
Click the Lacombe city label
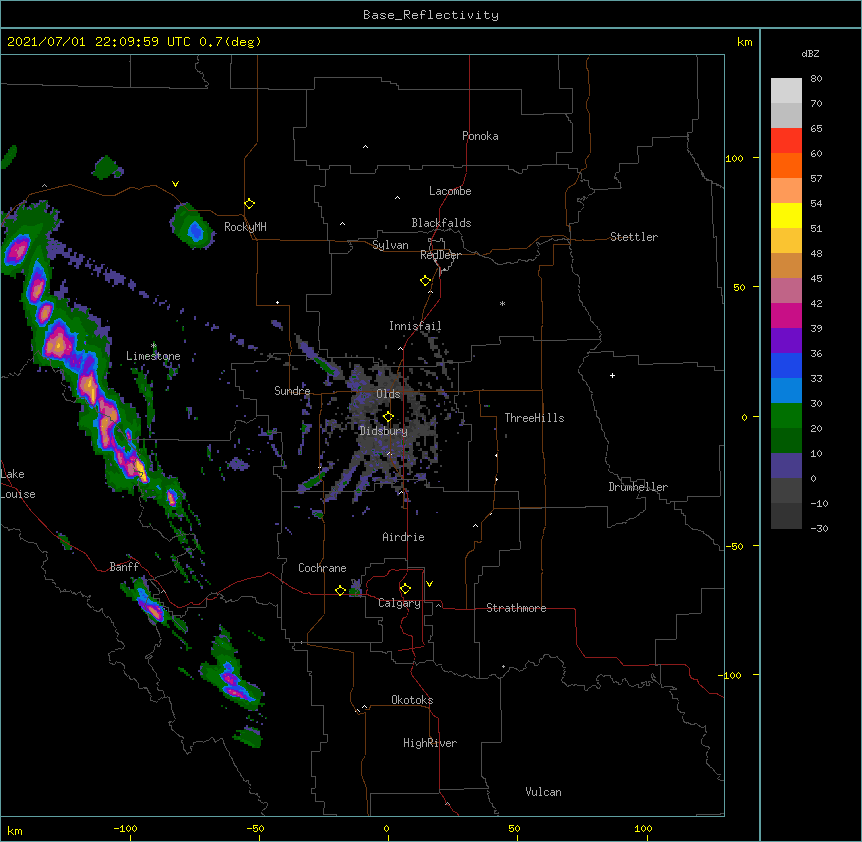point(450,191)
